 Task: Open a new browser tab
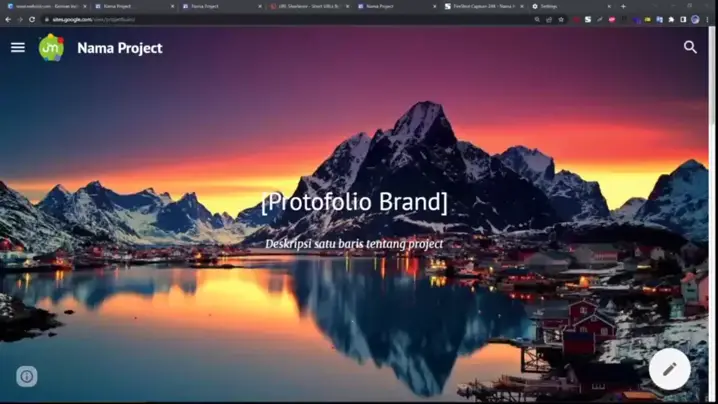tap(623, 6)
